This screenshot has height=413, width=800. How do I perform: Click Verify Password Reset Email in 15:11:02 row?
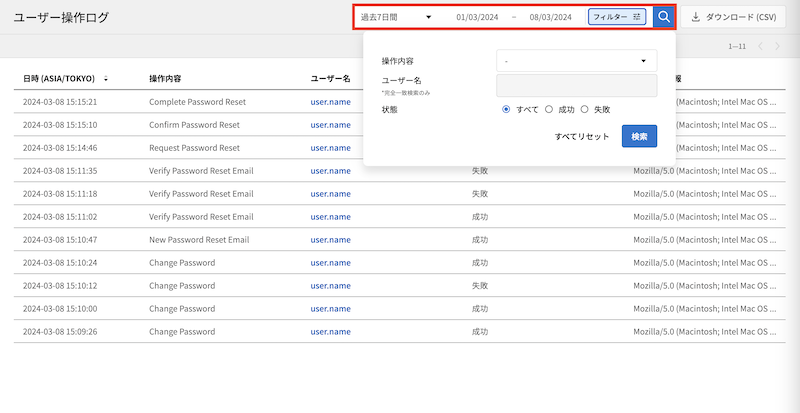201,216
